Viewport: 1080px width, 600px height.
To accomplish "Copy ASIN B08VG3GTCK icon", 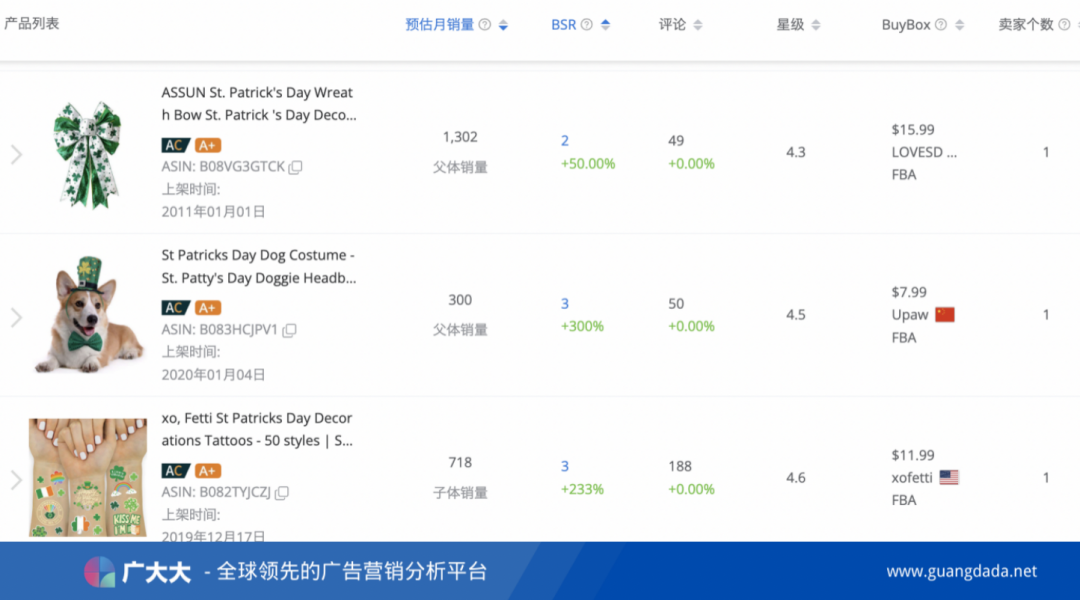I will click(295, 167).
